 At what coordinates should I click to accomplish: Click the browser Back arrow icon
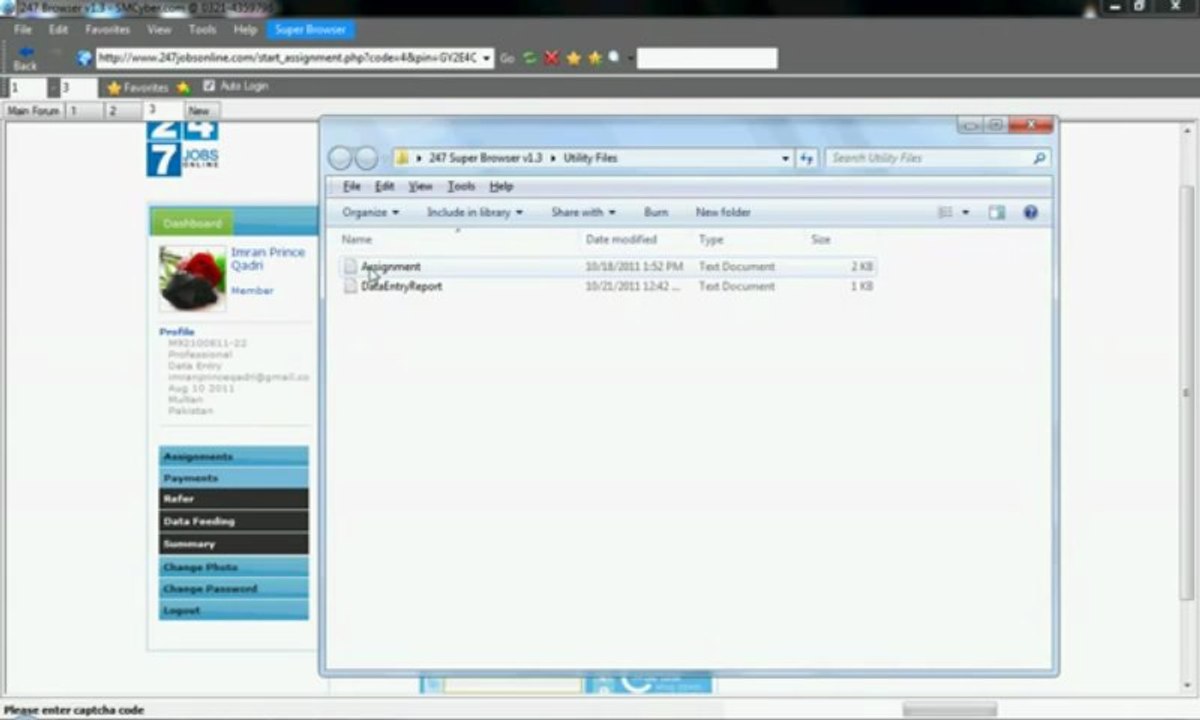[26, 52]
